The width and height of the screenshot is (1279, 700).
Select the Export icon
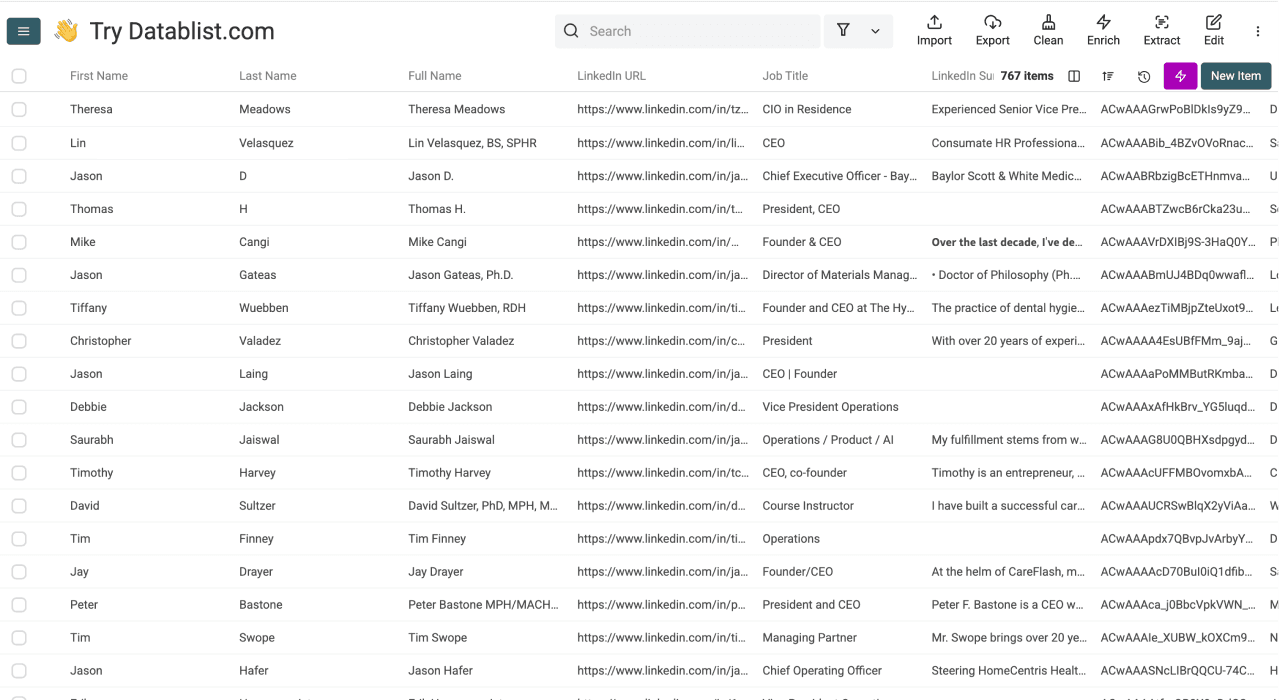pos(991,30)
